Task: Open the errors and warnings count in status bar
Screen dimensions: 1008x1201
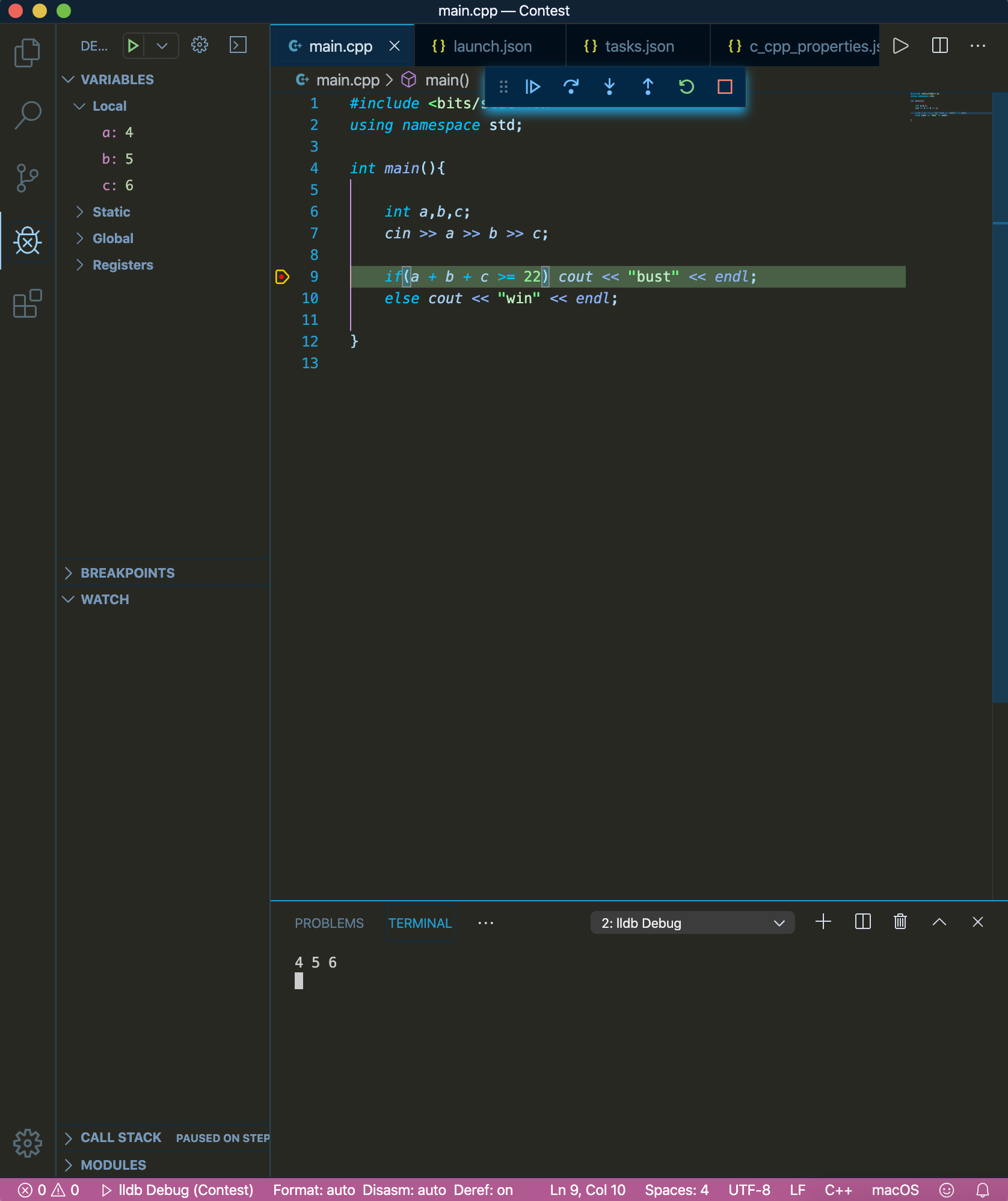Action: tap(48, 1190)
